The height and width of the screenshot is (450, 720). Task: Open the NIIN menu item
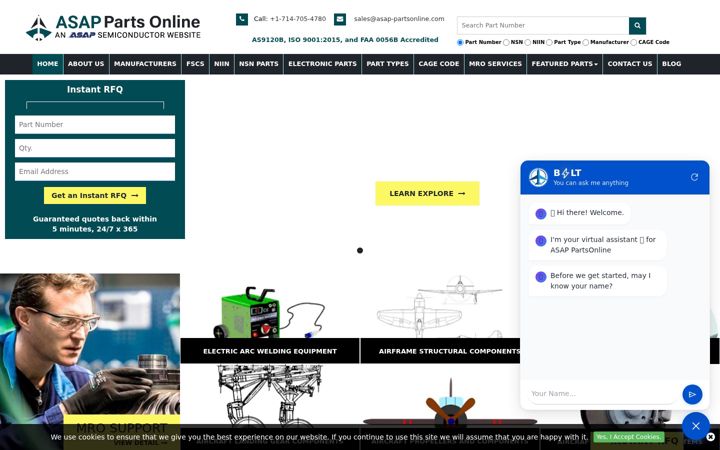pyautogui.click(x=221, y=64)
